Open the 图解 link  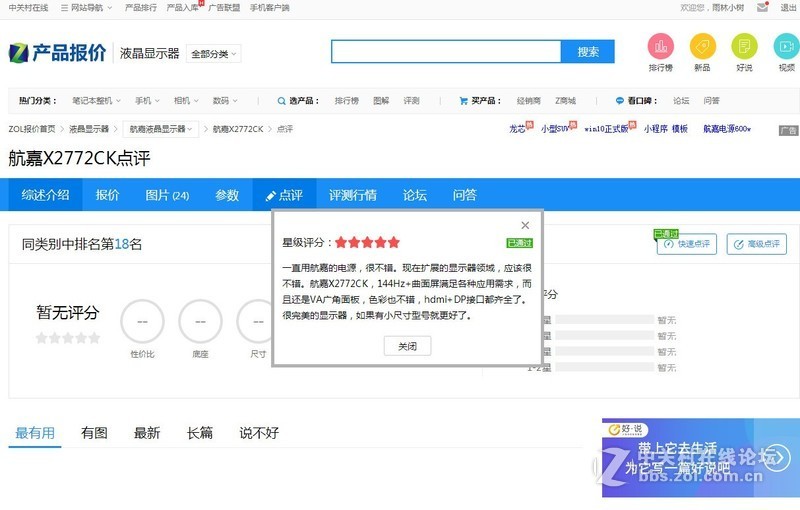coord(381,101)
